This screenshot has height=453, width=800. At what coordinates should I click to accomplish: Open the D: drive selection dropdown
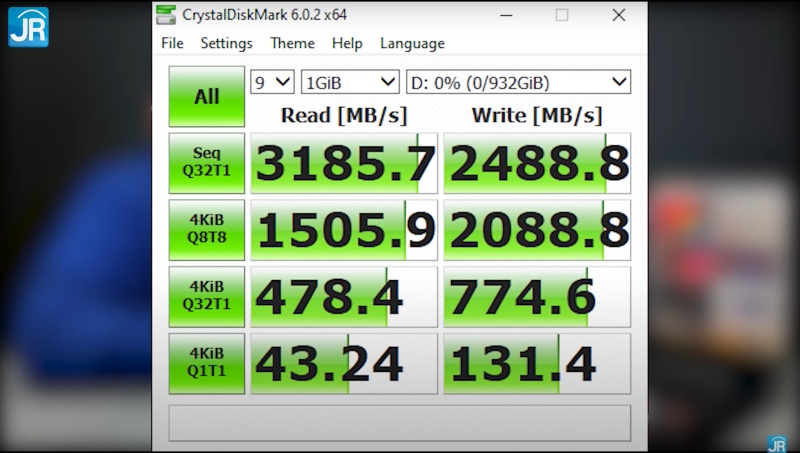(x=518, y=82)
